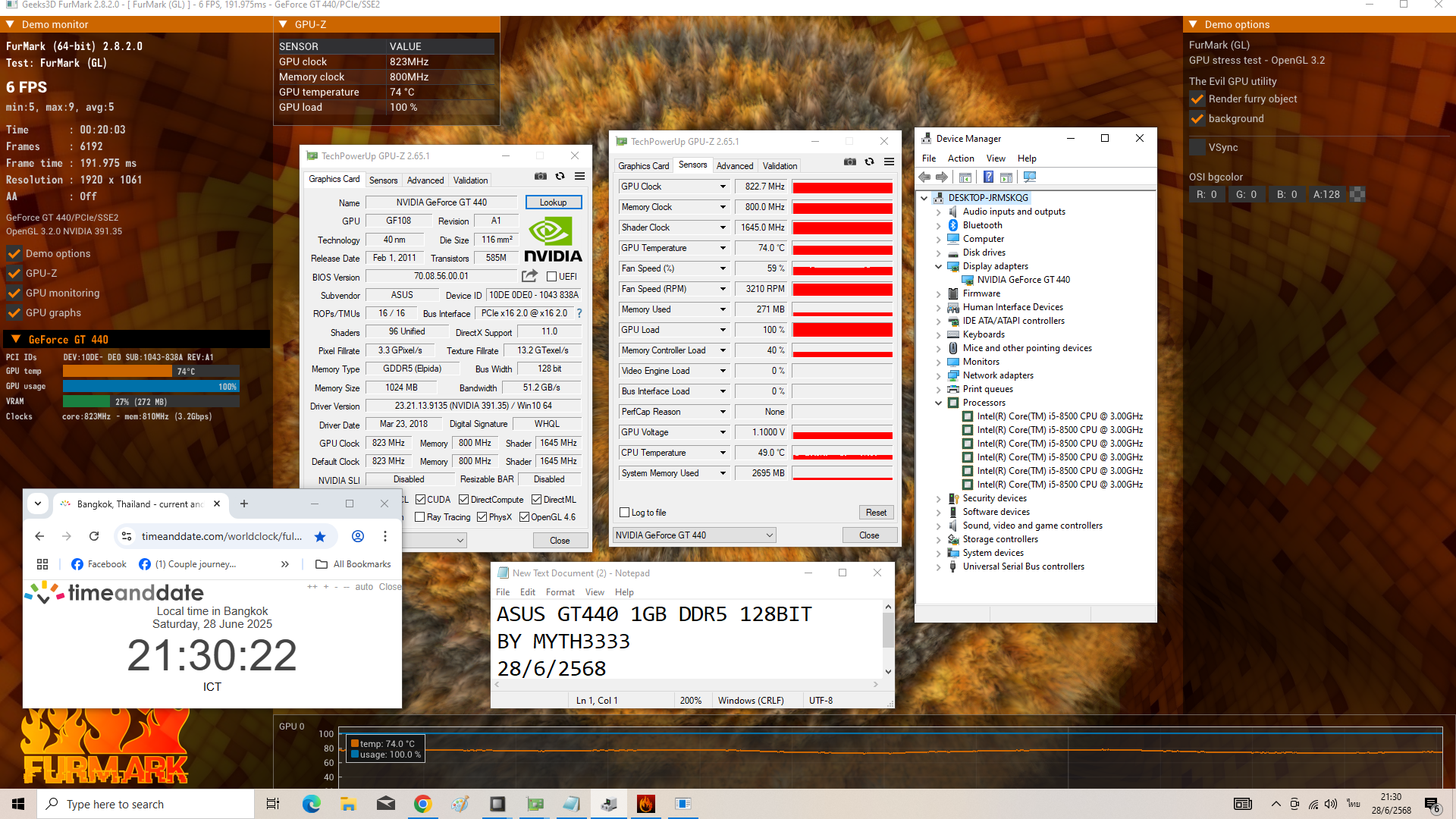The width and height of the screenshot is (1456, 819).
Task: Open the Windows Start menu
Action: pyautogui.click(x=18, y=804)
